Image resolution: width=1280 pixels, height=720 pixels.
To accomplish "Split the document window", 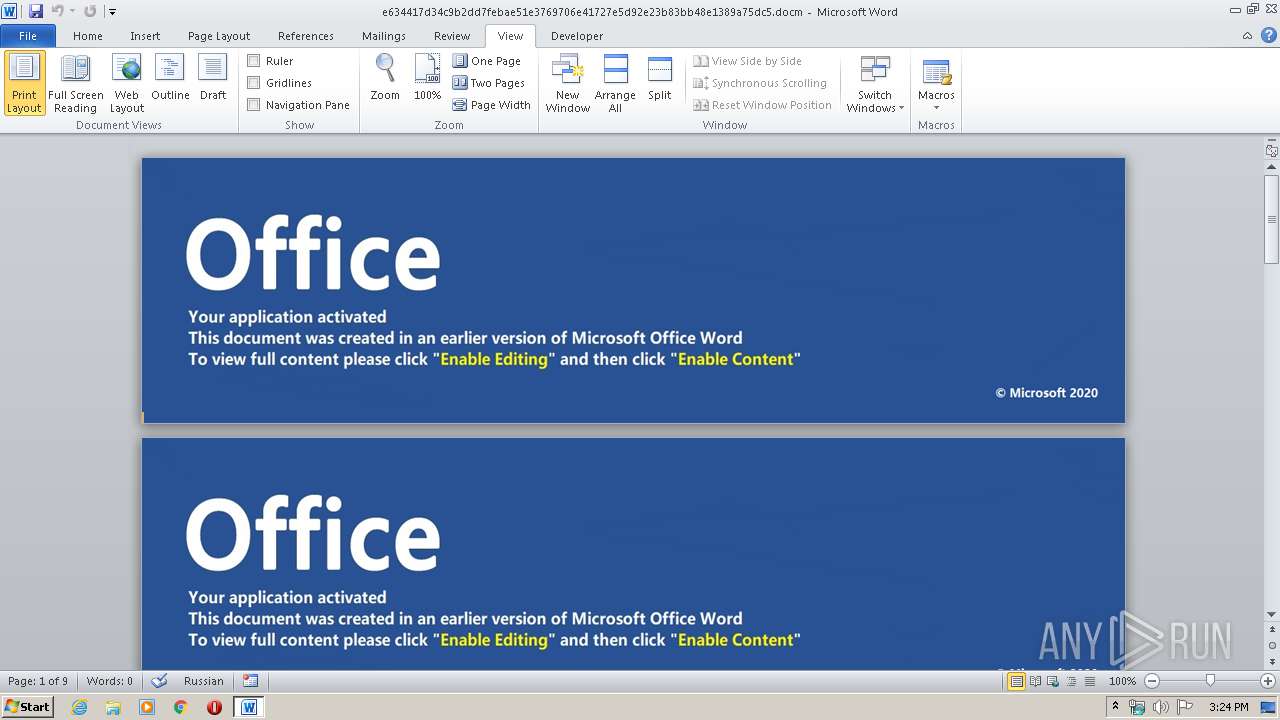I will pyautogui.click(x=659, y=78).
